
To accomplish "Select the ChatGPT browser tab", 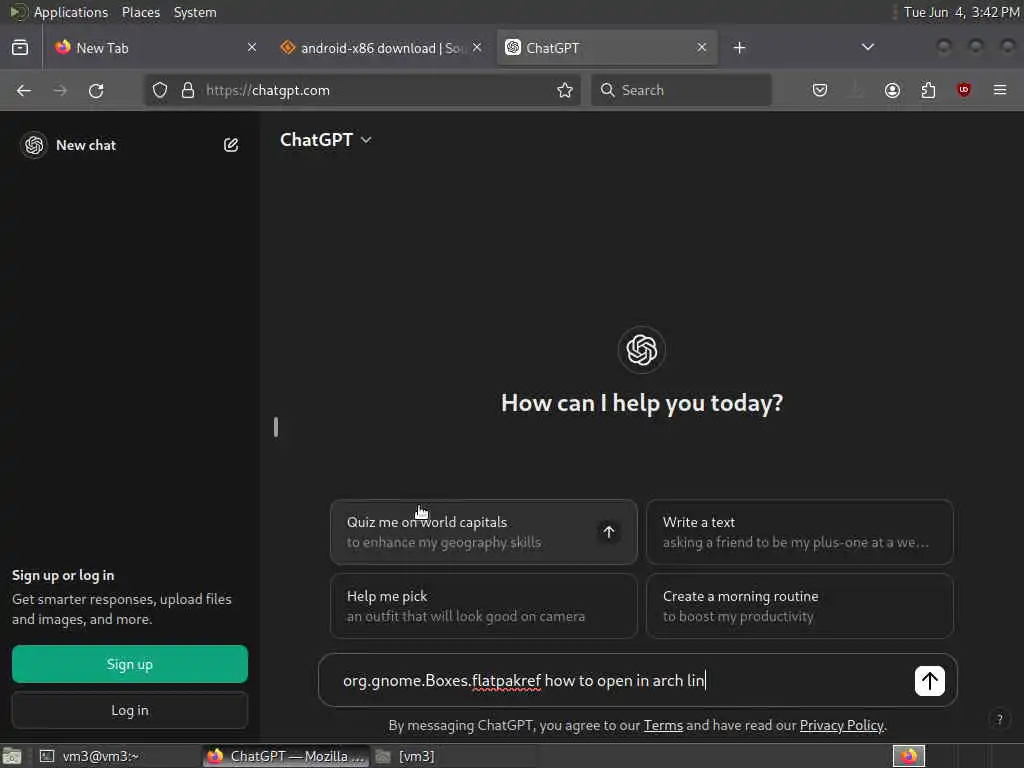I will pyautogui.click(x=607, y=48).
